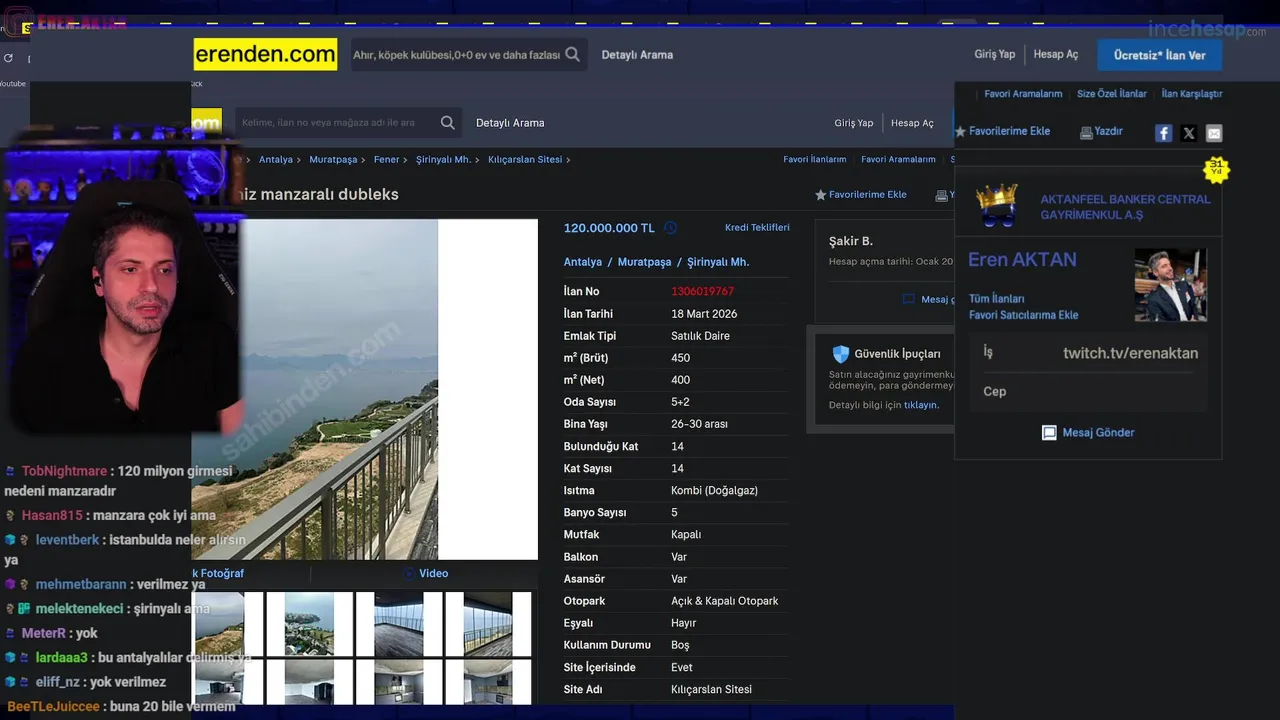Screen dimensions: 1280x720
Task: Click the browser reload icon
Action: point(8,58)
